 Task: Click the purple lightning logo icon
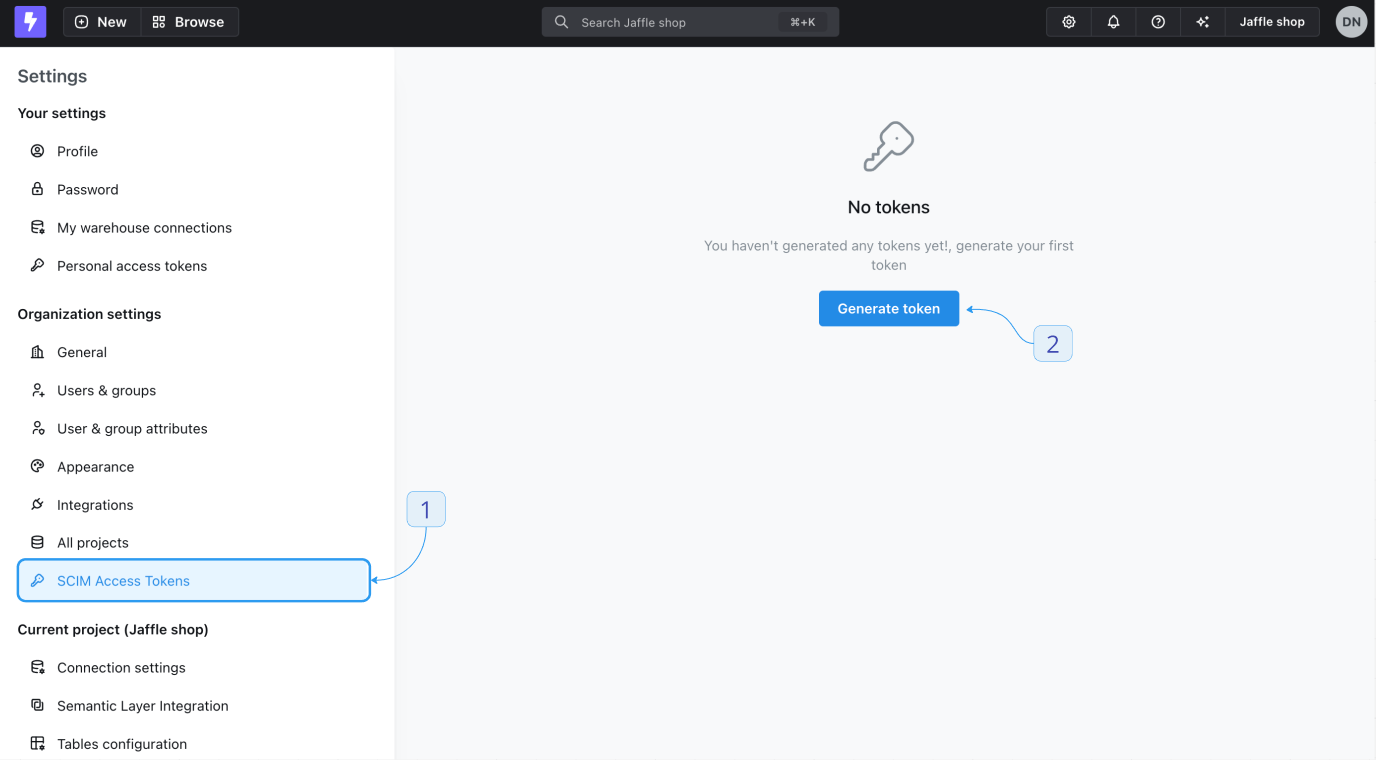tap(30, 21)
